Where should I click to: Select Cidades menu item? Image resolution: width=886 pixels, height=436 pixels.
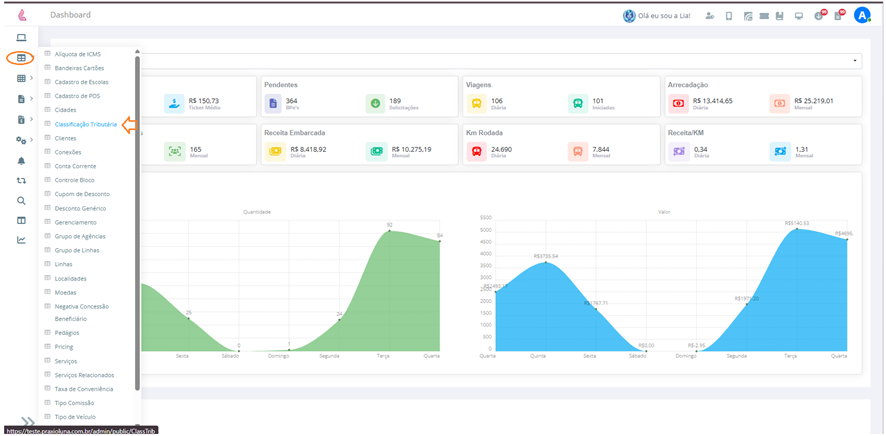point(65,110)
